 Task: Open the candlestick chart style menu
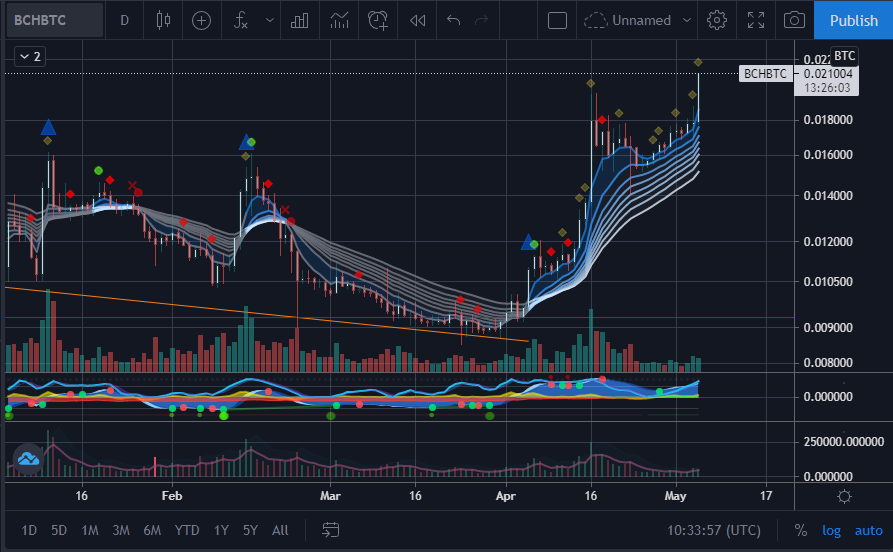tap(163, 21)
